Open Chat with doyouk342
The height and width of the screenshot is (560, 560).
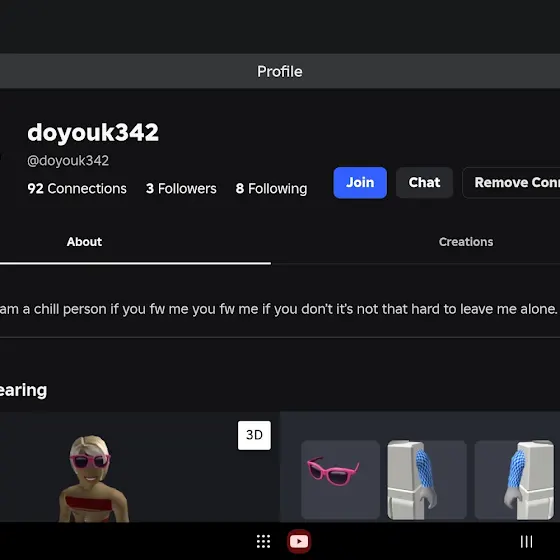click(424, 182)
